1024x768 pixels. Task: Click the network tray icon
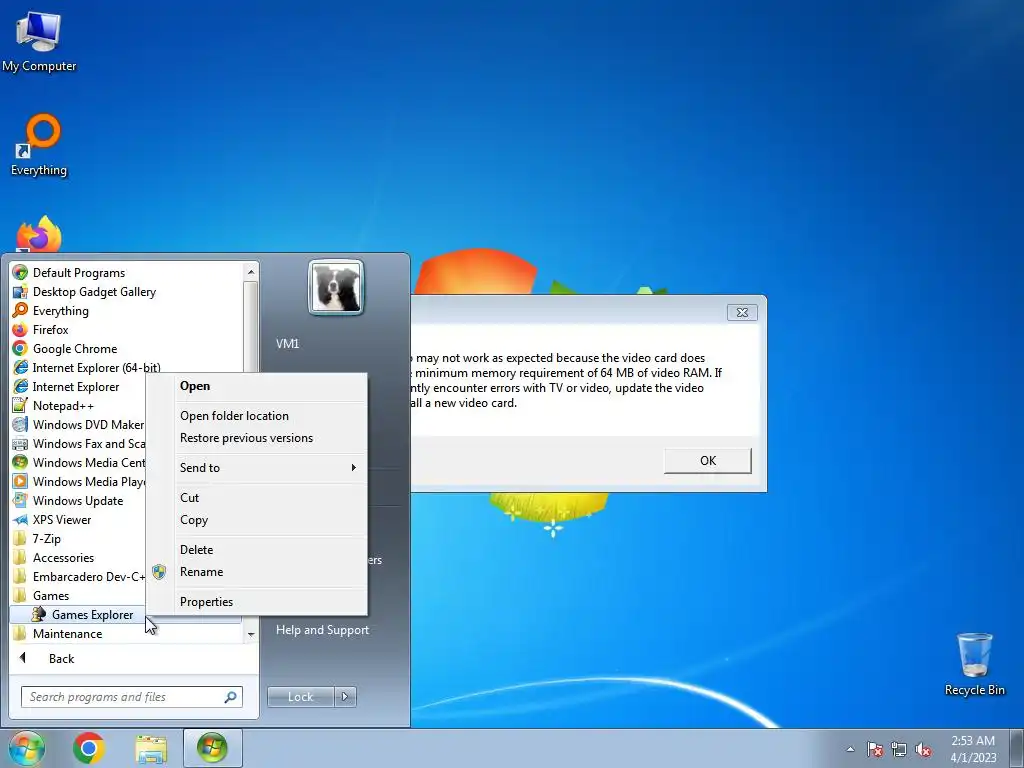pos(899,749)
